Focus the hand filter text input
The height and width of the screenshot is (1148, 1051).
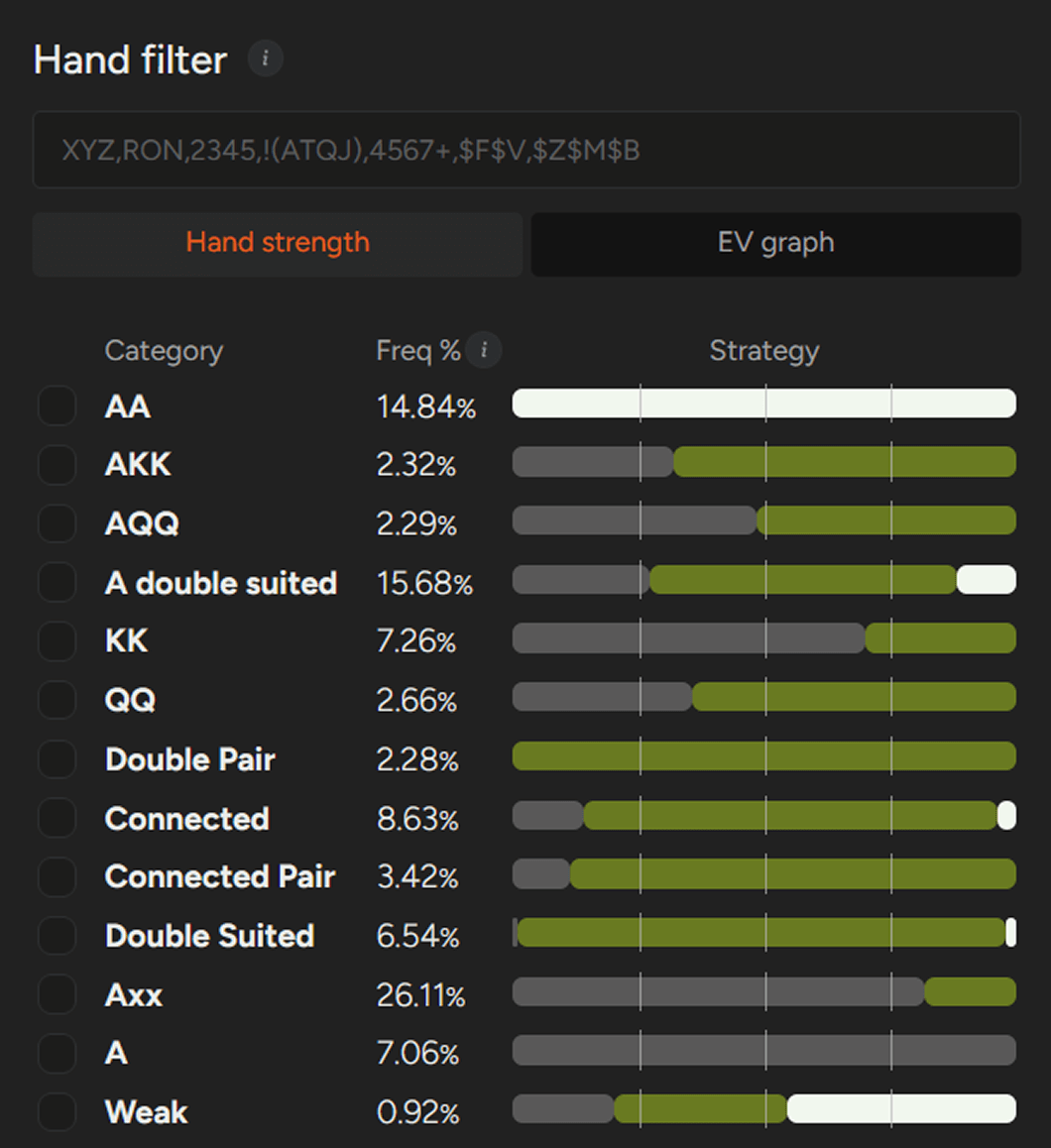coord(526,151)
